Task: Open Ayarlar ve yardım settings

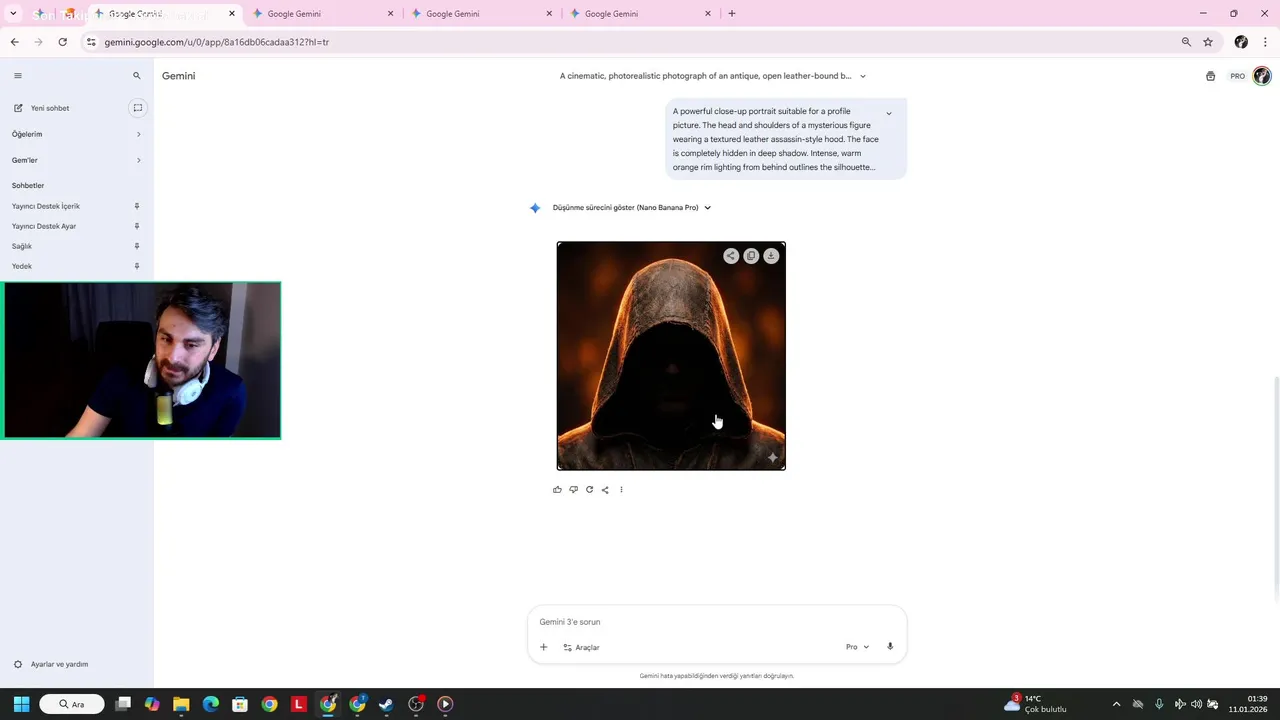Action: [51, 664]
